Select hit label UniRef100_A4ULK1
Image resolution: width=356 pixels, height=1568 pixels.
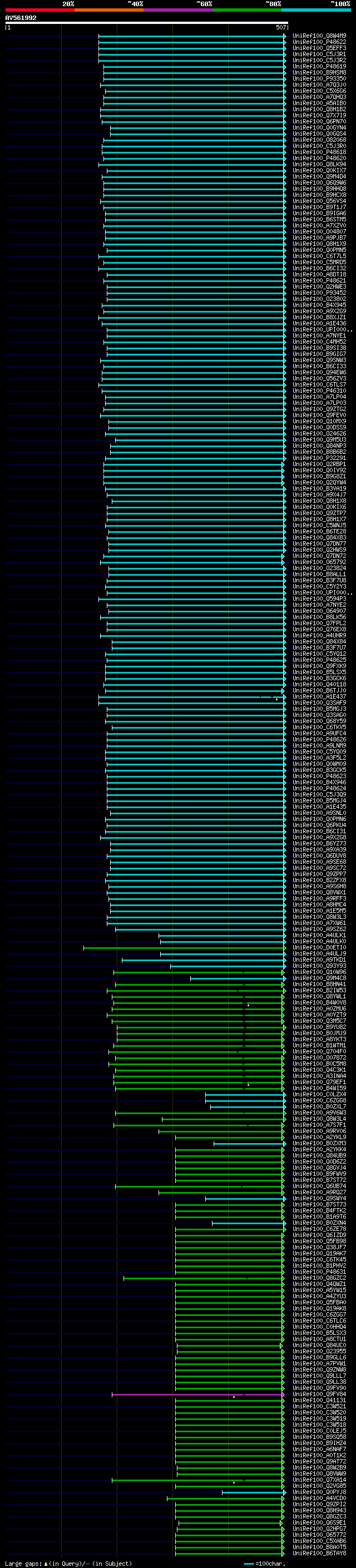(x=319, y=935)
